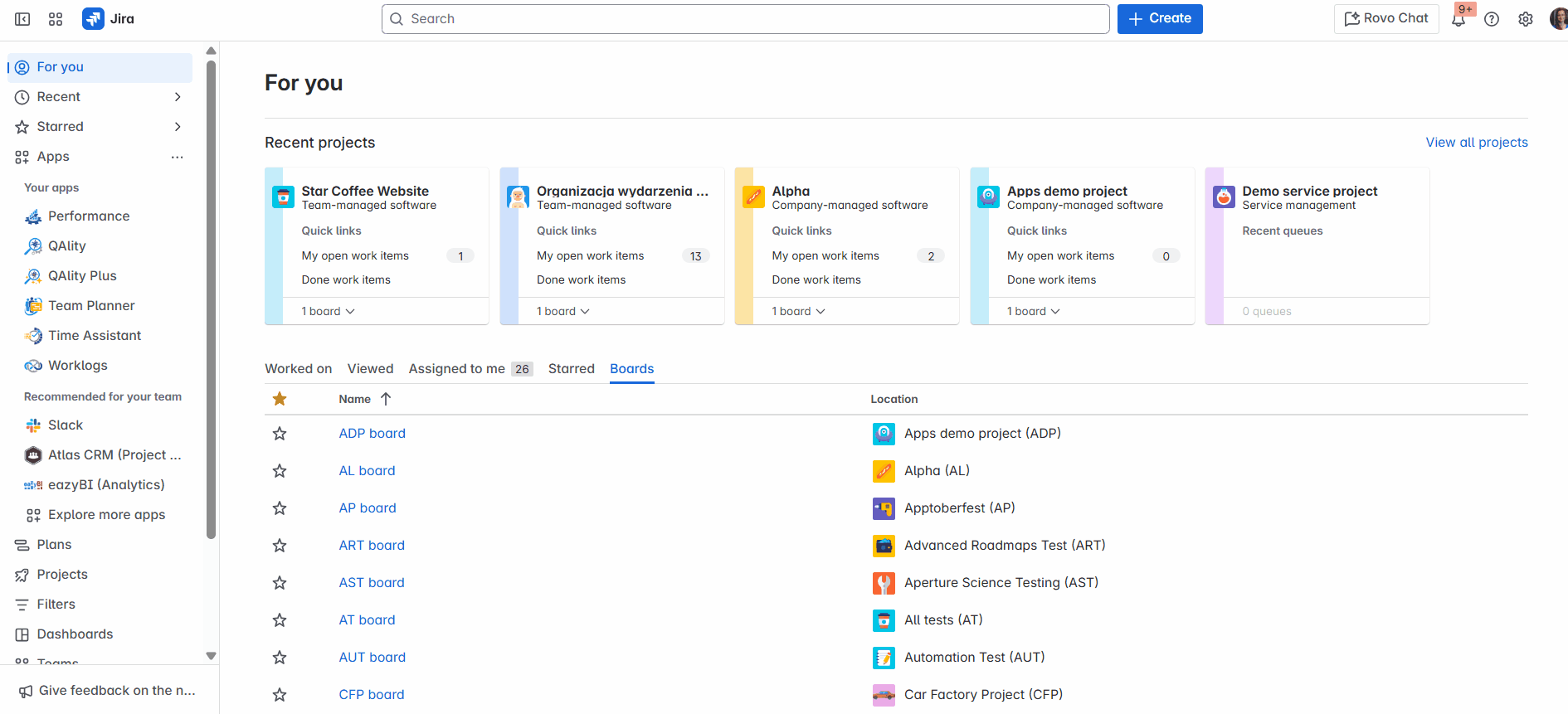This screenshot has width=1568, height=714.
Task: Expand the Starred menu chevron
Action: coord(178,127)
